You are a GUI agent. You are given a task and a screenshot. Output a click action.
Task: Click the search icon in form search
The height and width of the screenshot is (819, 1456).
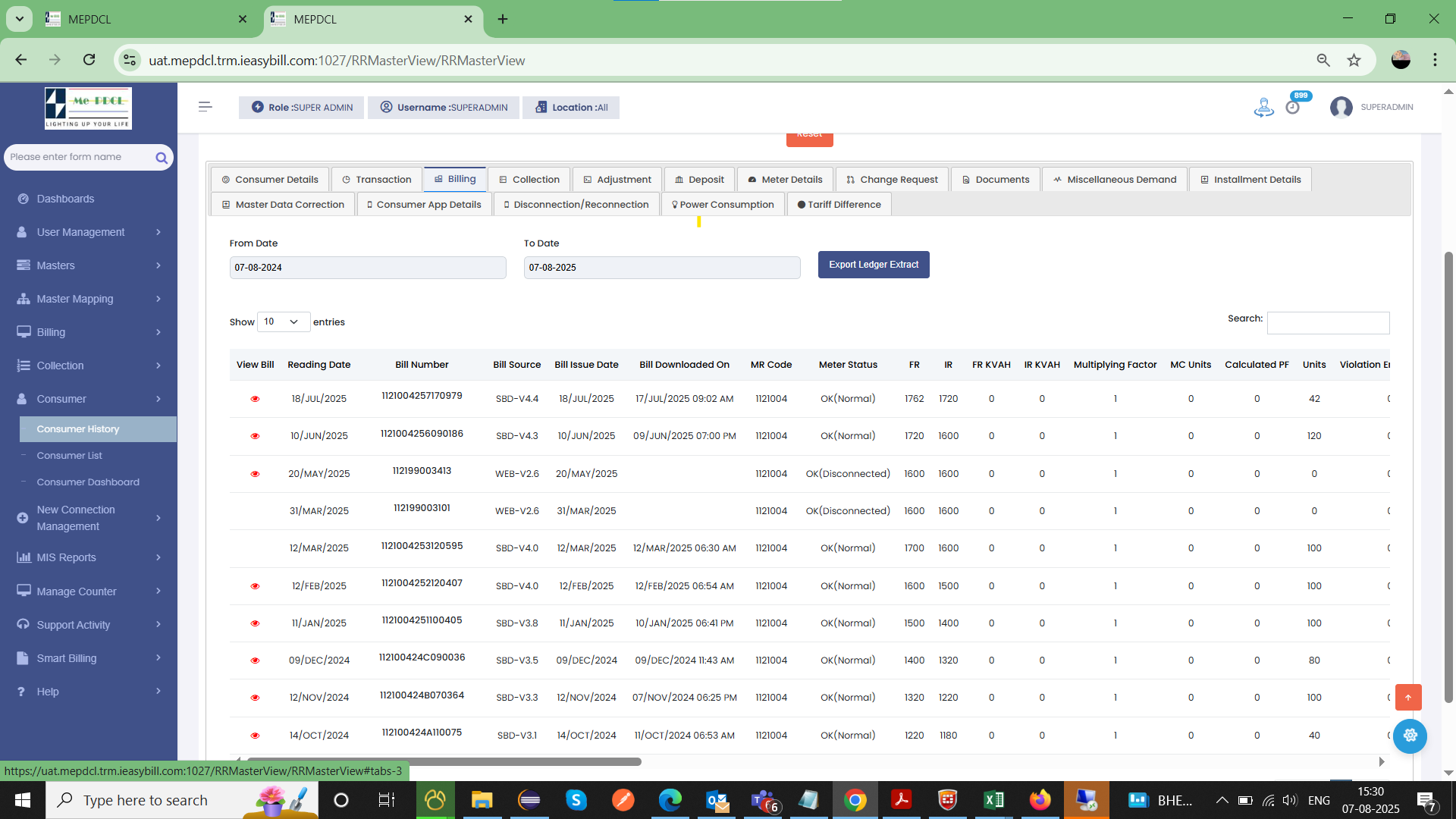click(x=162, y=158)
